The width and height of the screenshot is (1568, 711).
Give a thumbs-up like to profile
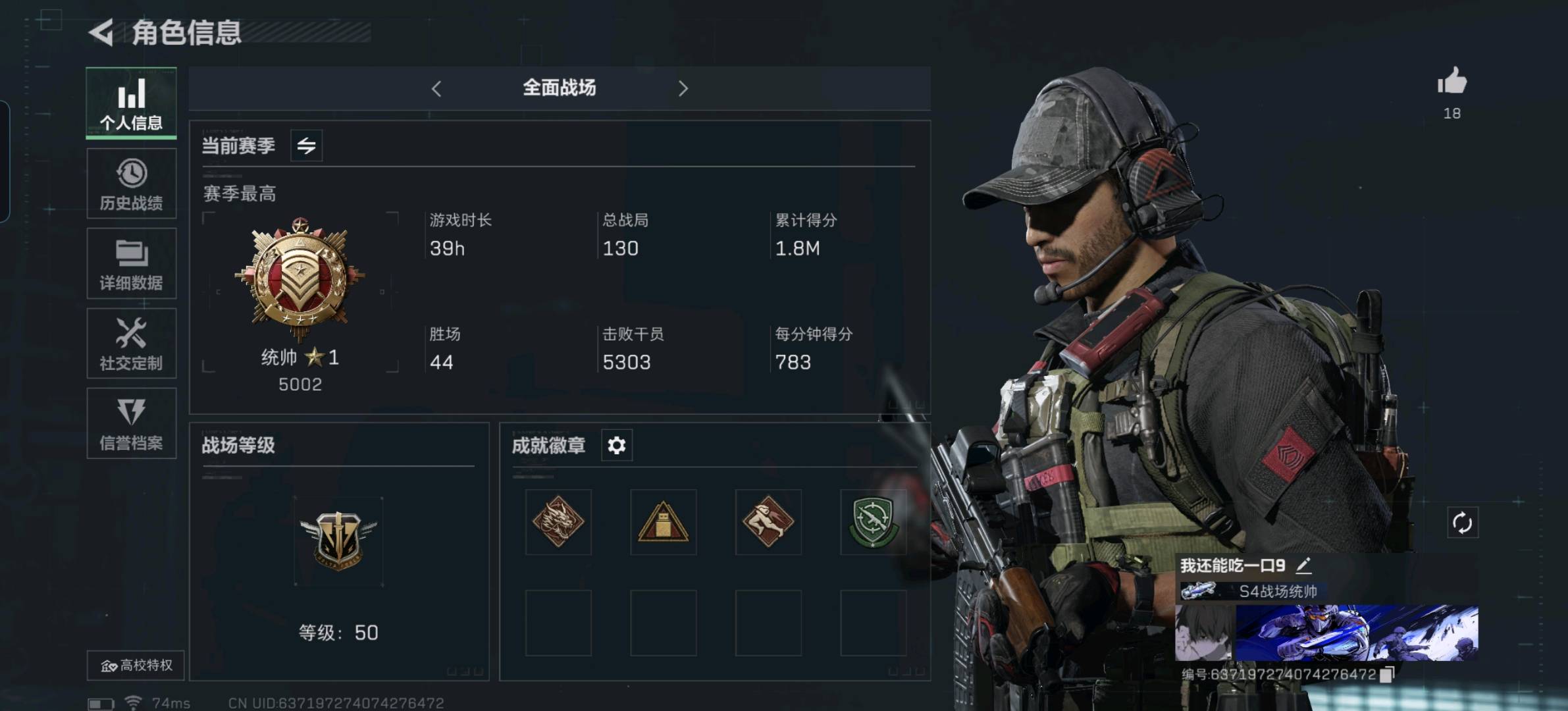(1451, 82)
